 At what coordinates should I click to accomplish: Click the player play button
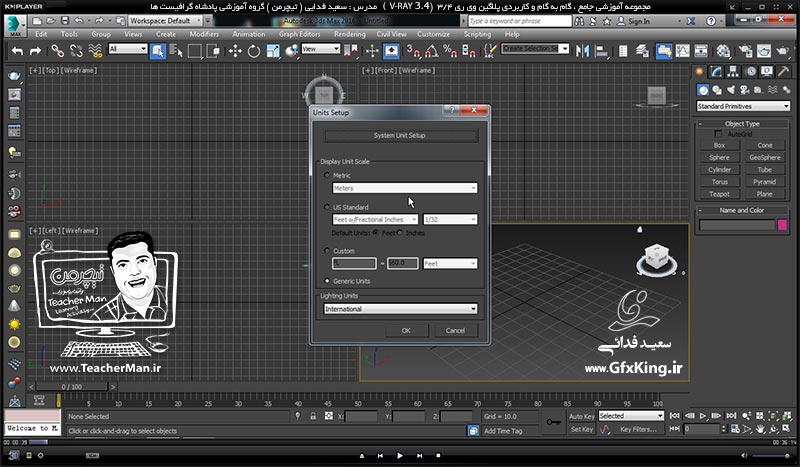399,455
